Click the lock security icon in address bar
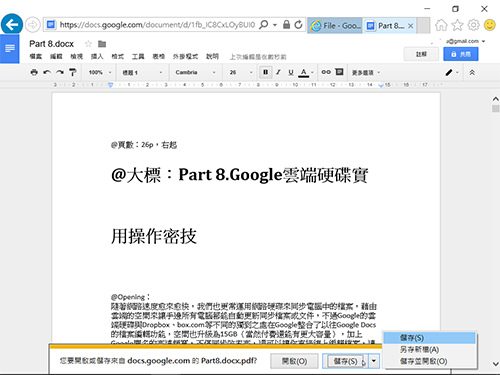 (286, 25)
